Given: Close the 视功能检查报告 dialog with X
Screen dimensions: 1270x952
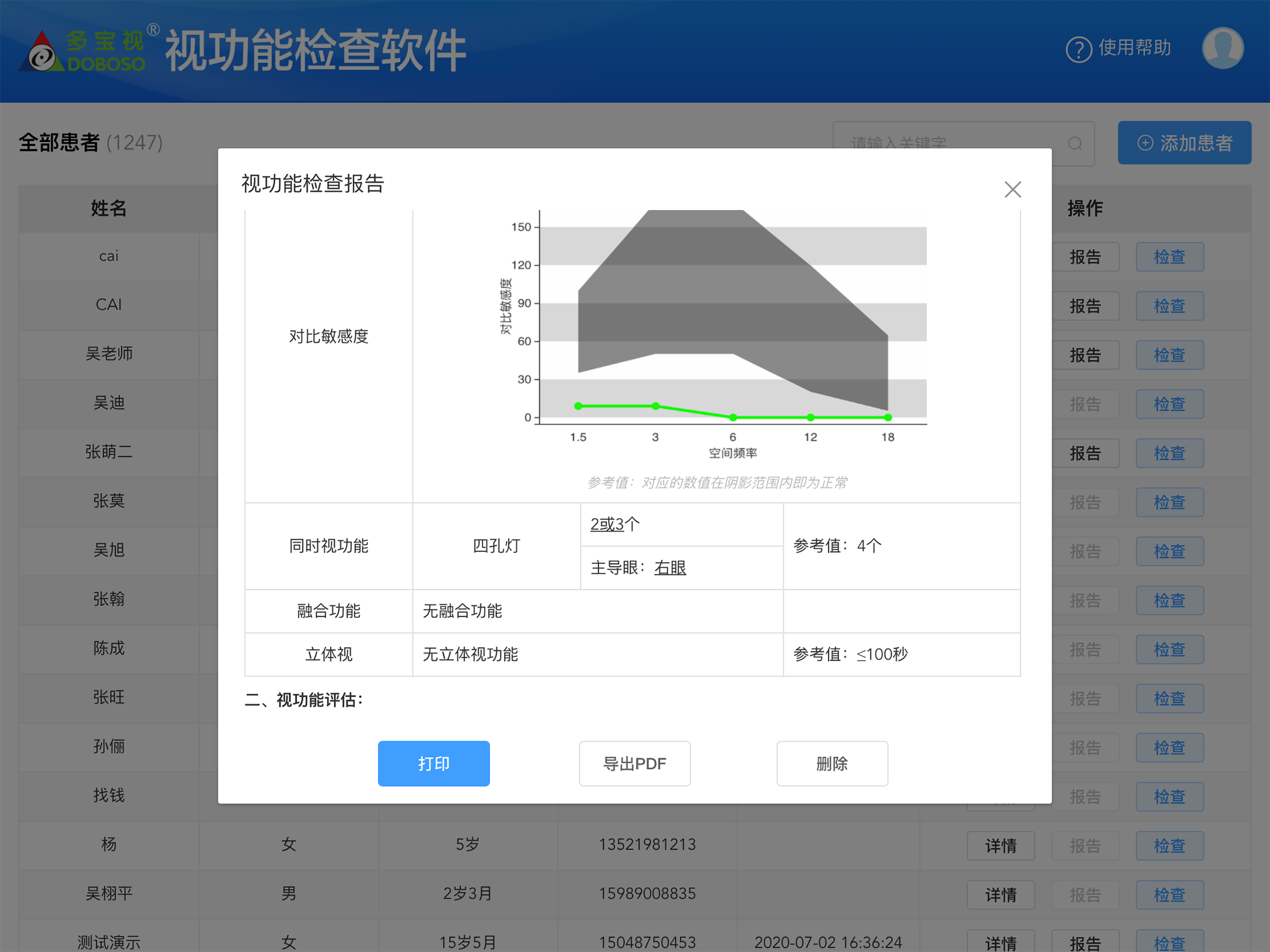Looking at the screenshot, I should tap(1012, 190).
